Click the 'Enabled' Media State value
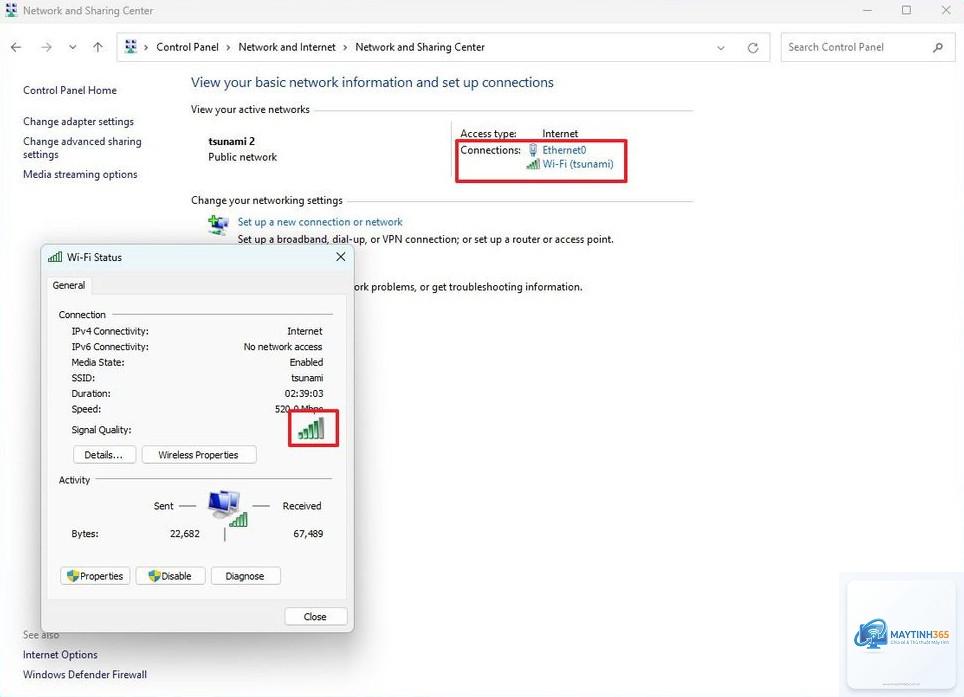Viewport: 964px width, 697px height. [x=306, y=363]
